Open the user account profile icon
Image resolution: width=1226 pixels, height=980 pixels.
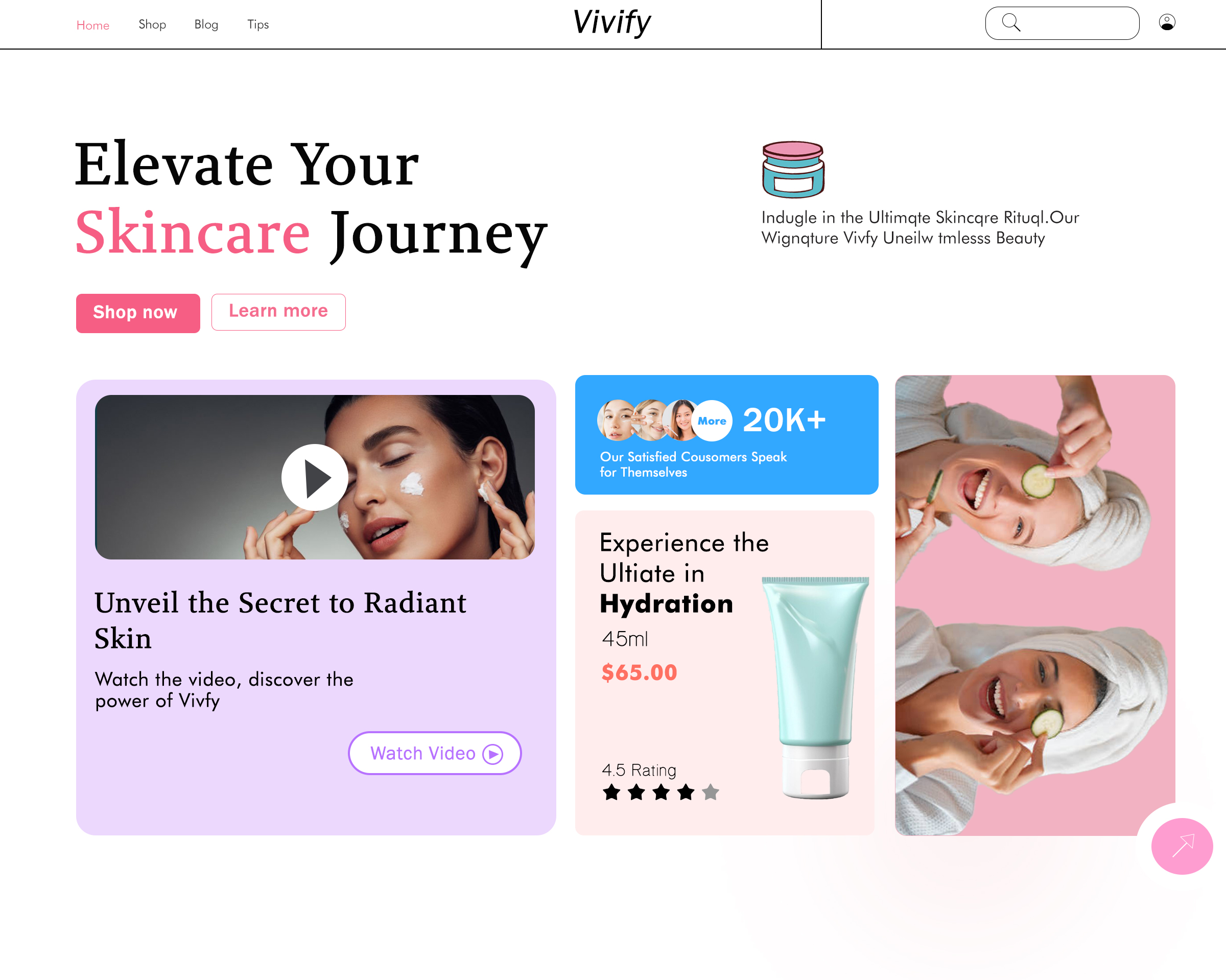point(1167,22)
